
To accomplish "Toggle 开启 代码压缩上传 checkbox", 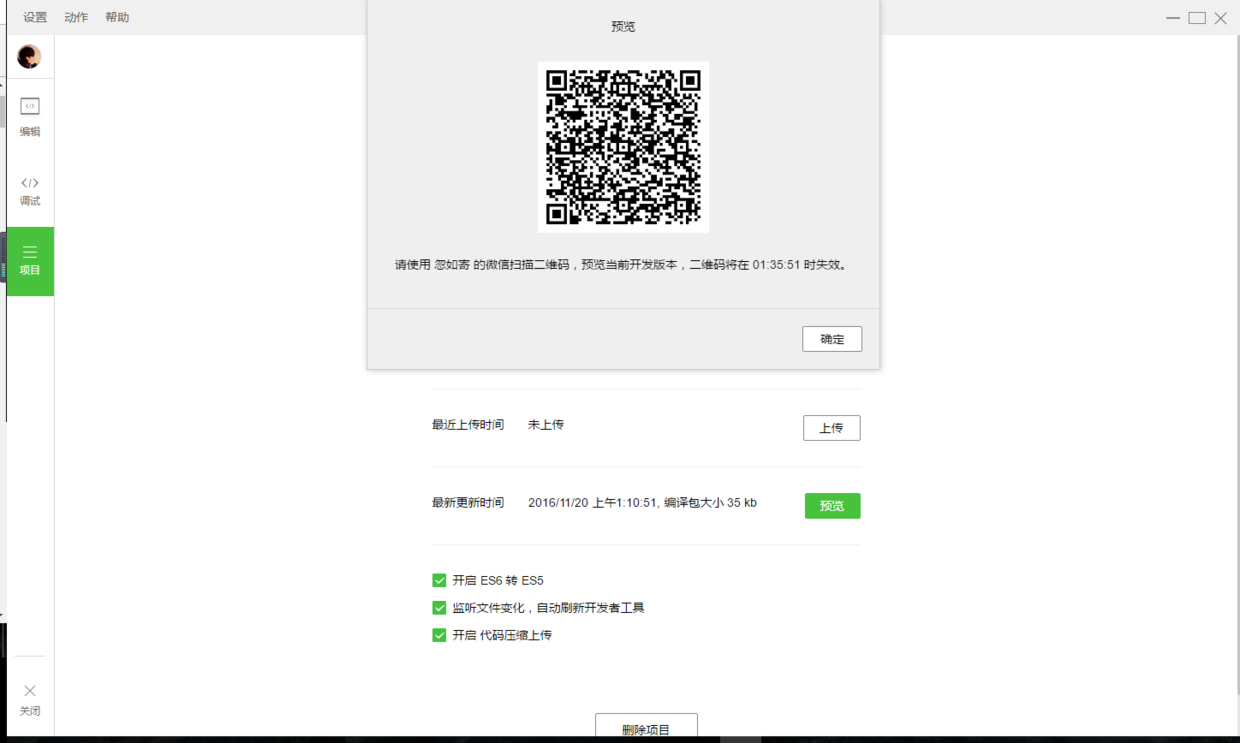I will (439, 635).
